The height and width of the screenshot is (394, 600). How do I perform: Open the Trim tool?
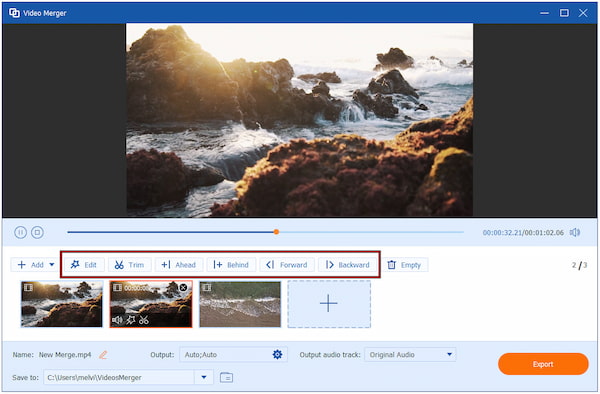pos(129,265)
